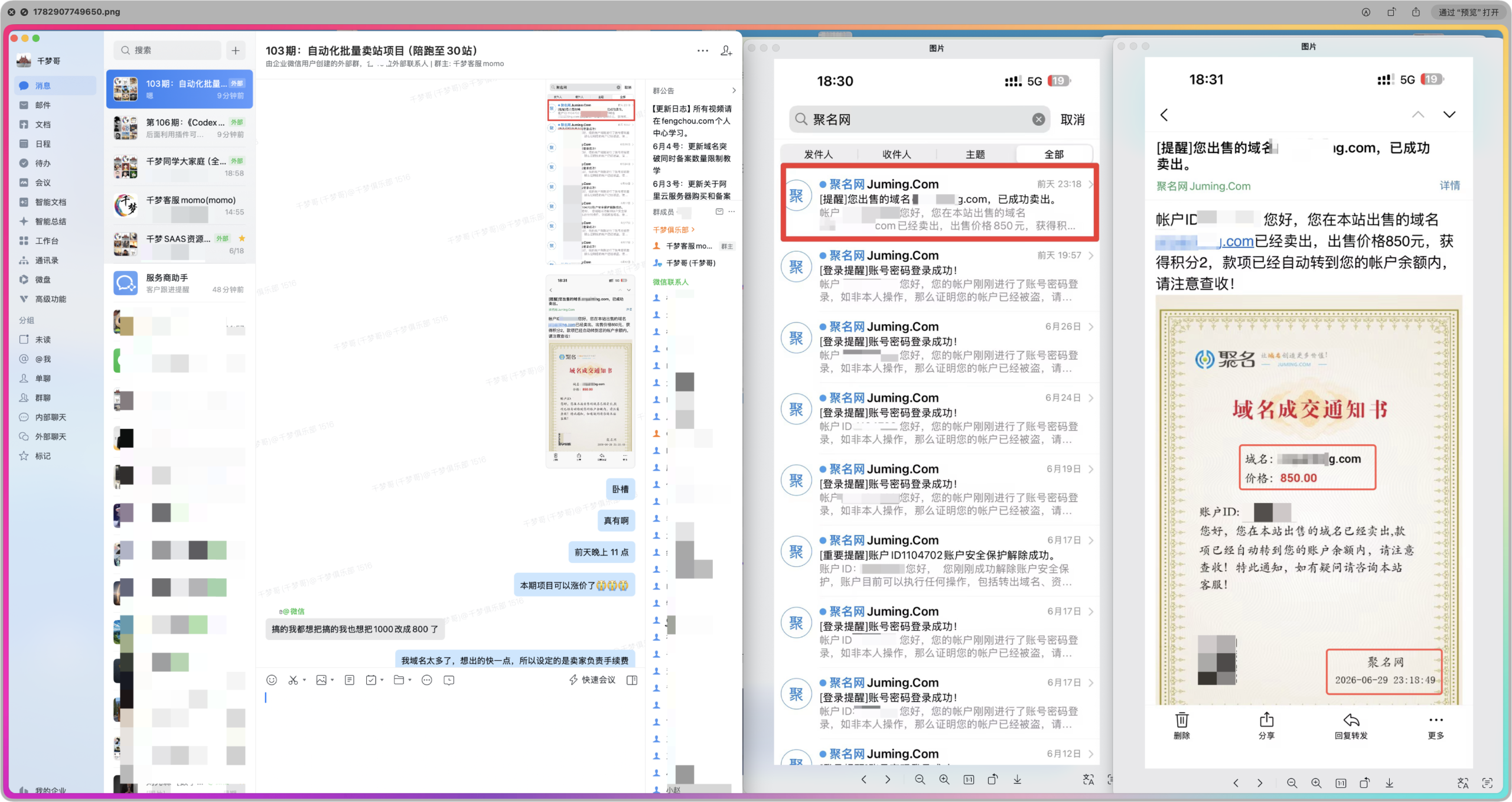Click 通过“预览”打开 in Quick Look bar

(x=1468, y=12)
